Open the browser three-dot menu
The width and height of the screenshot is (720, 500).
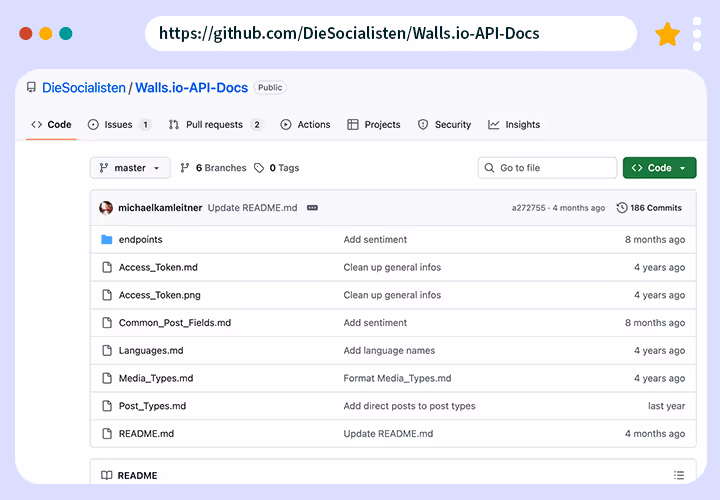pyautogui.click(x=697, y=34)
